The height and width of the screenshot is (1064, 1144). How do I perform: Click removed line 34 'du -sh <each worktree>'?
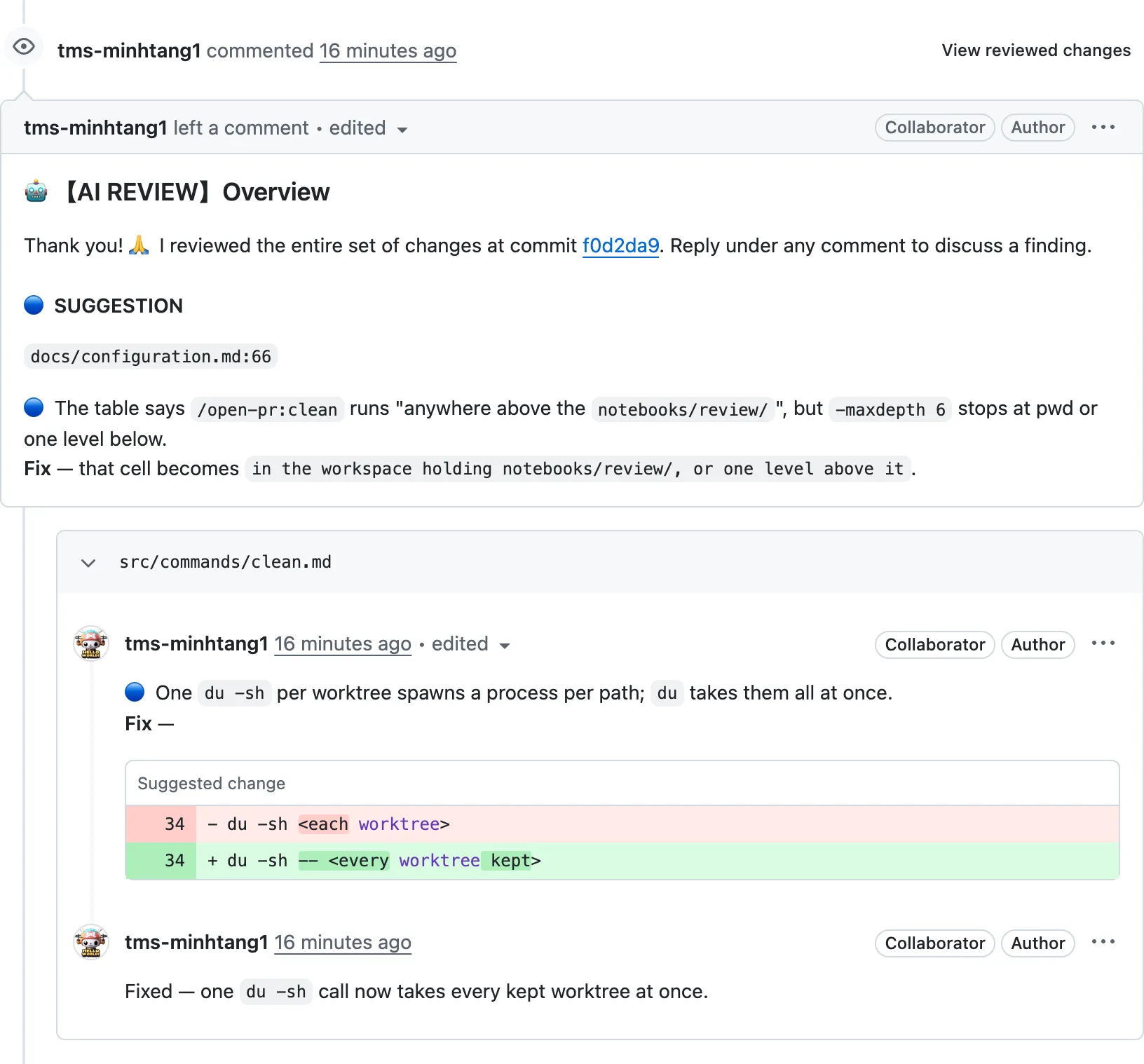pos(622,824)
